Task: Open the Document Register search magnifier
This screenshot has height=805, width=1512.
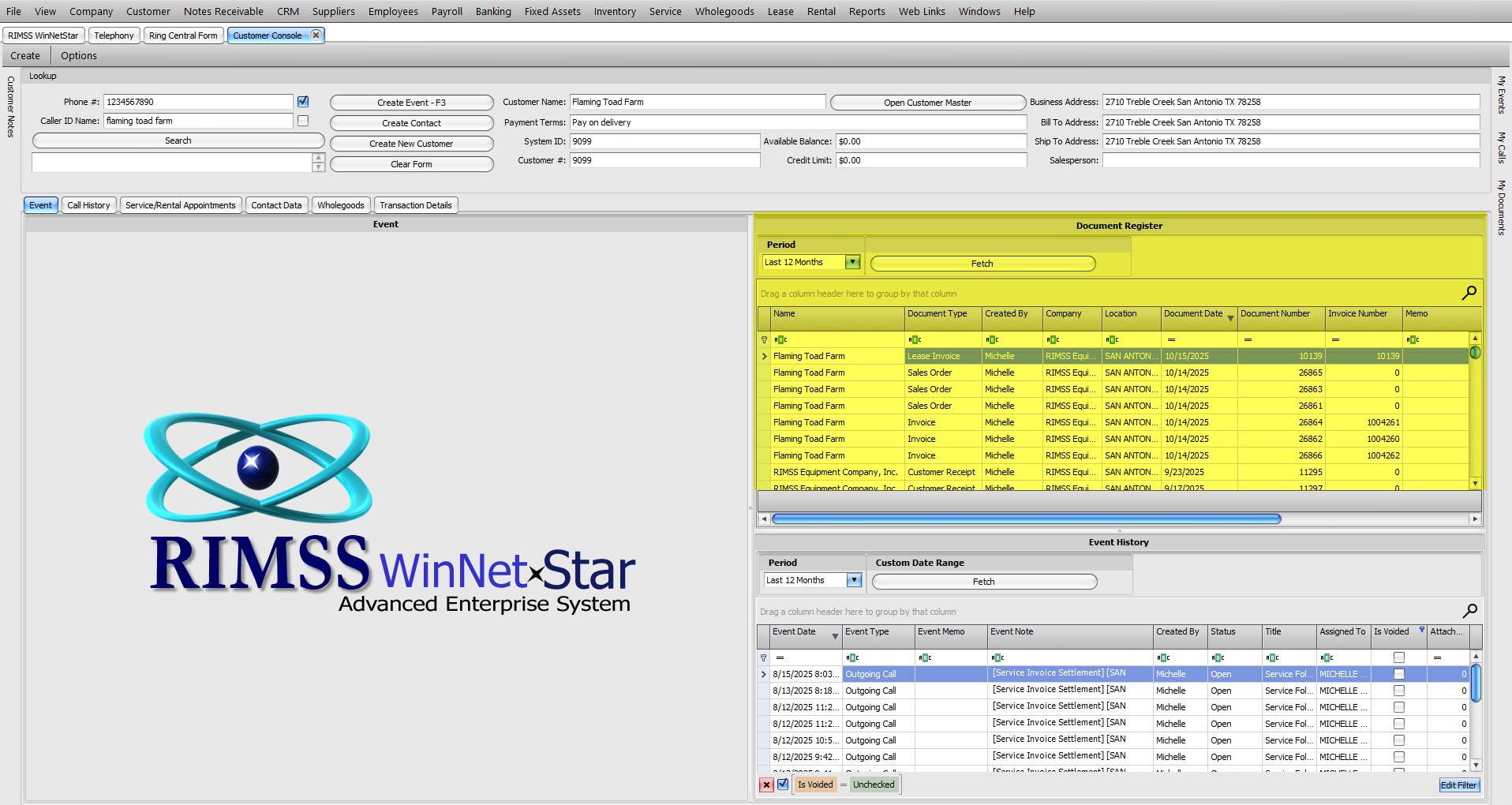Action: point(1469,293)
